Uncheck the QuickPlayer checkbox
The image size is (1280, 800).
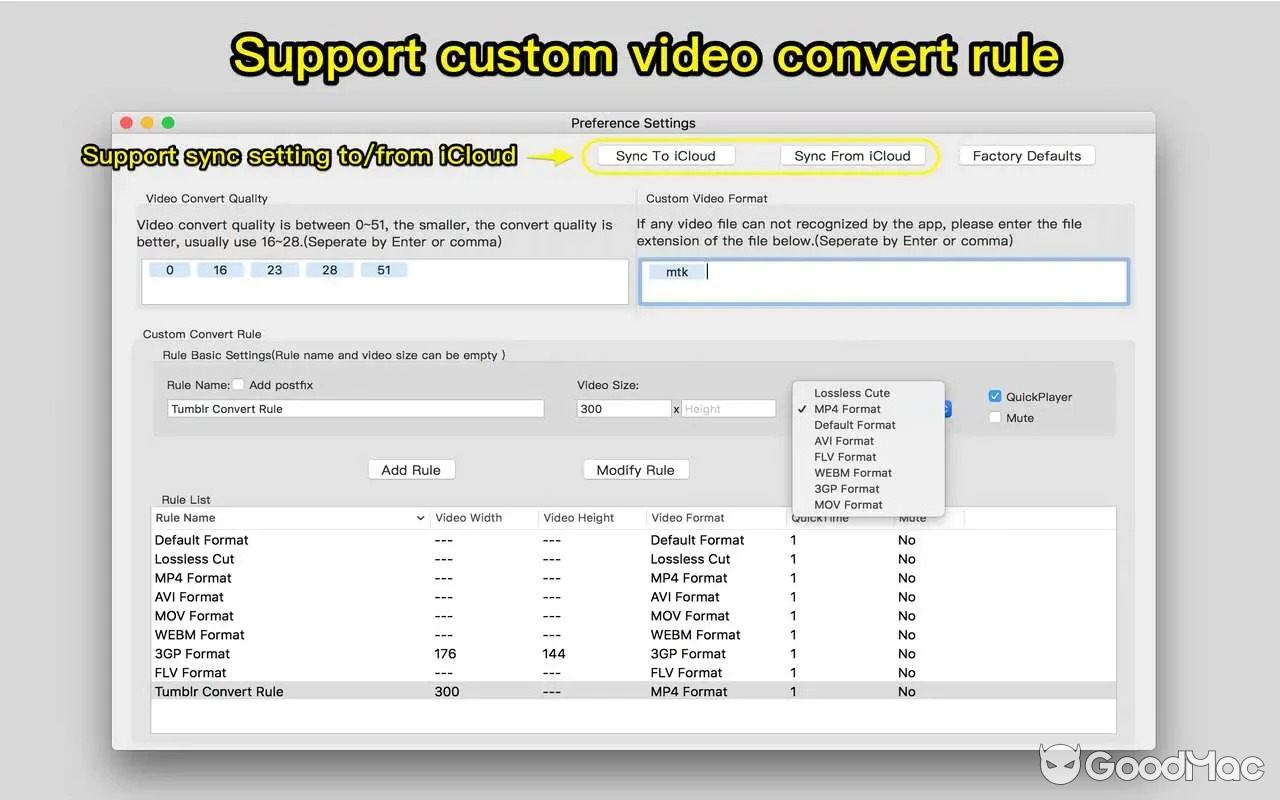995,396
